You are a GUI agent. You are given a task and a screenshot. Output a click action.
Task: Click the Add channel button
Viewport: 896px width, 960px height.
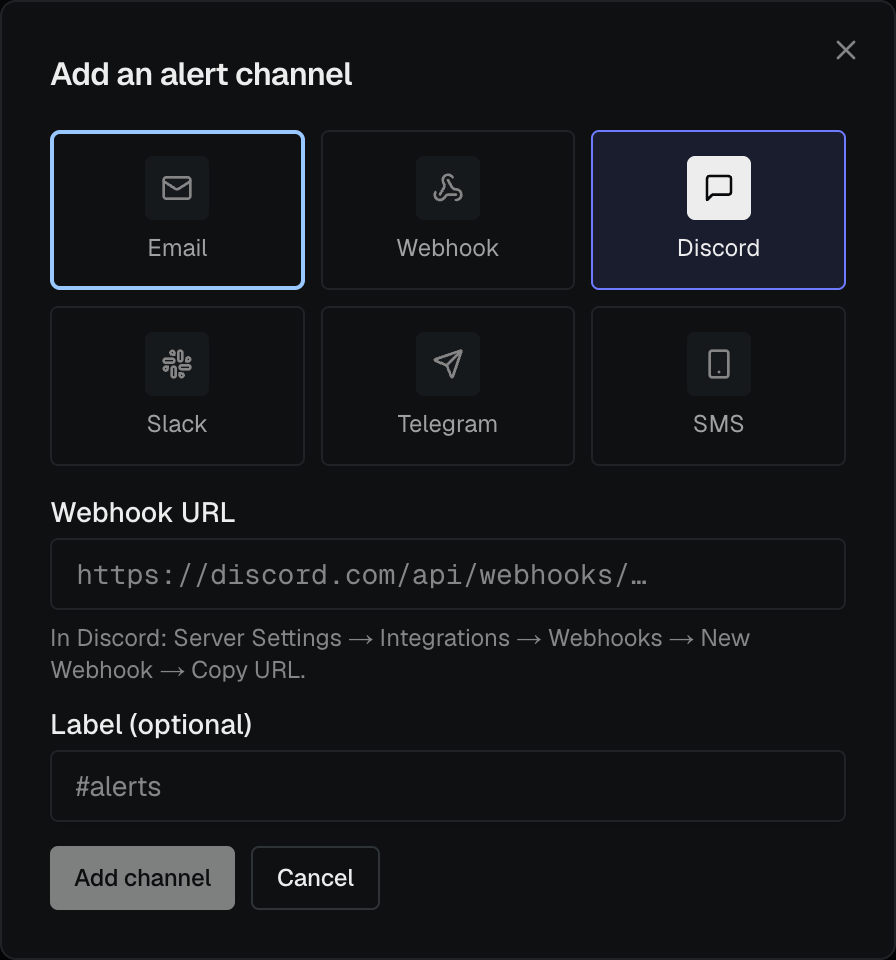[143, 878]
